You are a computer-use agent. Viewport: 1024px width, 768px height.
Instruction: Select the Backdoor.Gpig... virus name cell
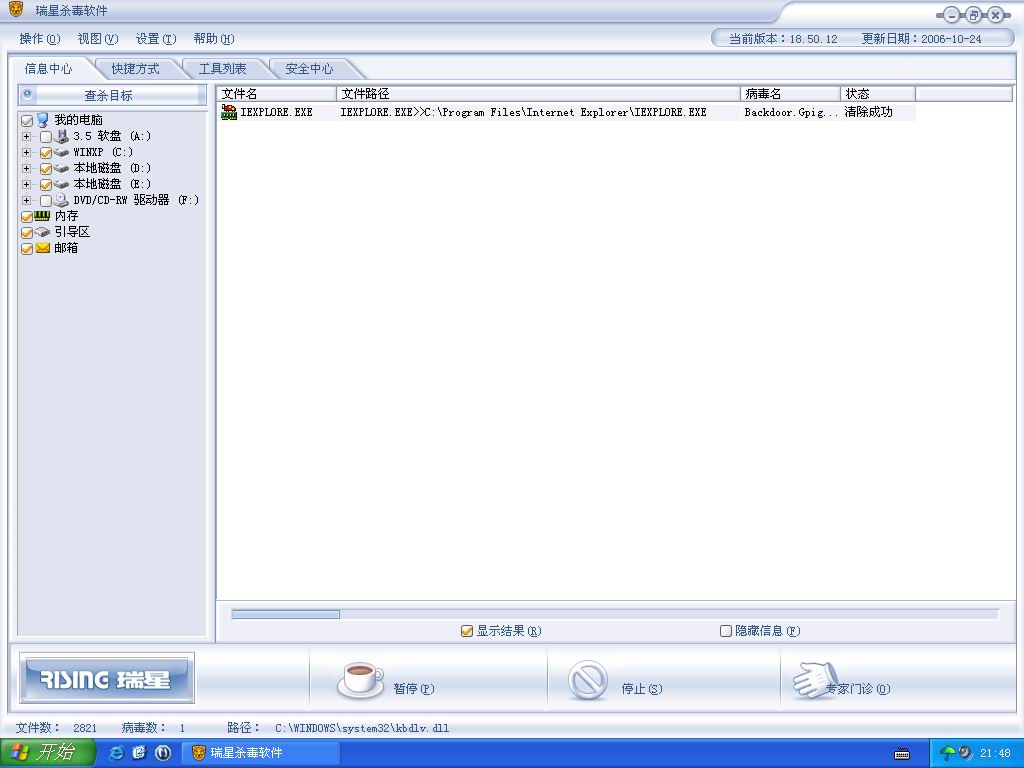pyautogui.click(x=790, y=112)
